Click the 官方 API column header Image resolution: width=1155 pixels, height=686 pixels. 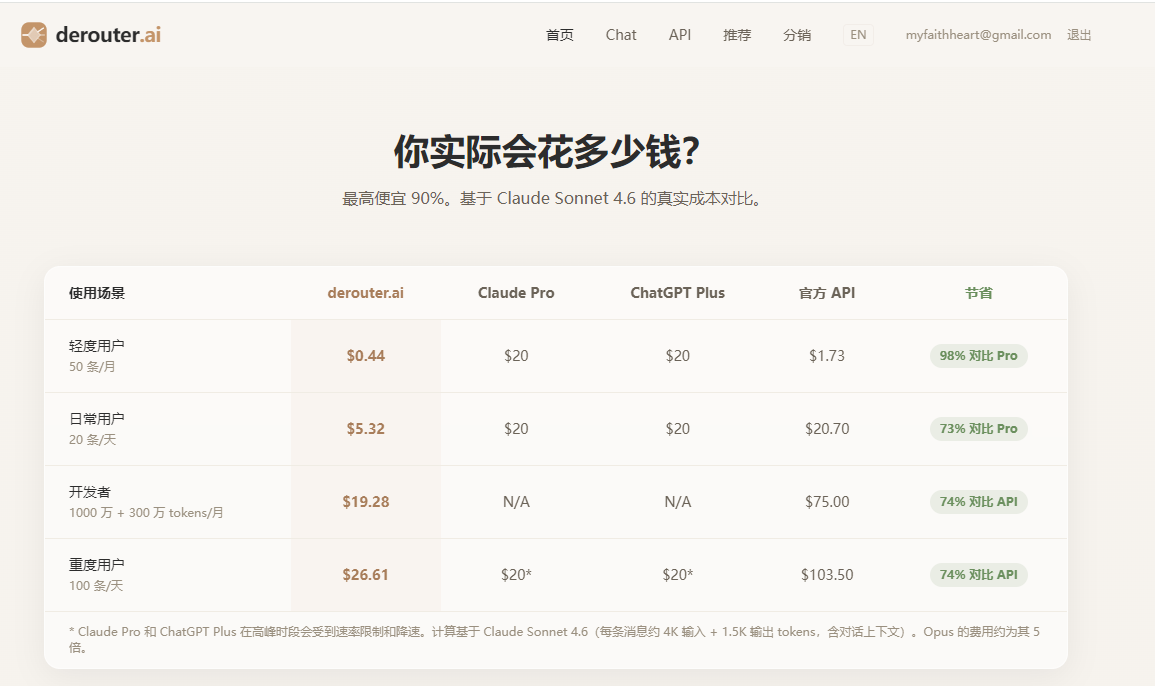tap(826, 292)
